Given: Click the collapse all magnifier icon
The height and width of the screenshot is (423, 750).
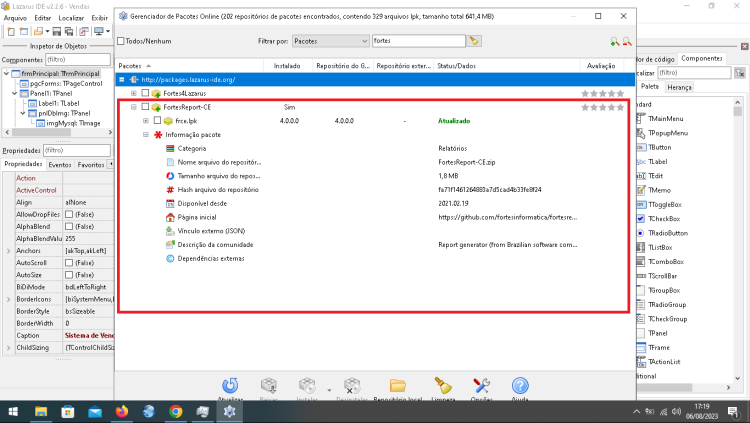Looking at the screenshot, I should pos(627,42).
